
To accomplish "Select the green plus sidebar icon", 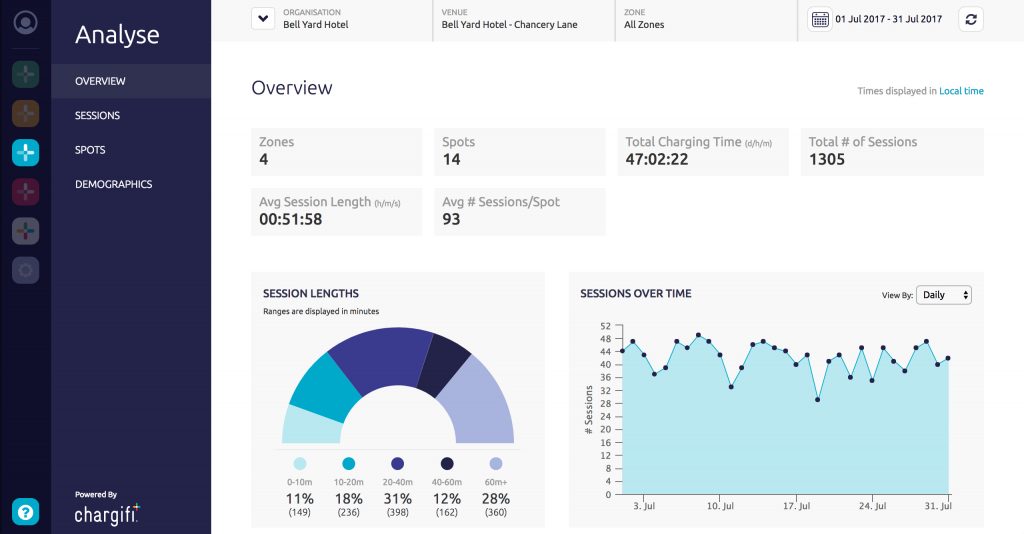I will coord(25,74).
